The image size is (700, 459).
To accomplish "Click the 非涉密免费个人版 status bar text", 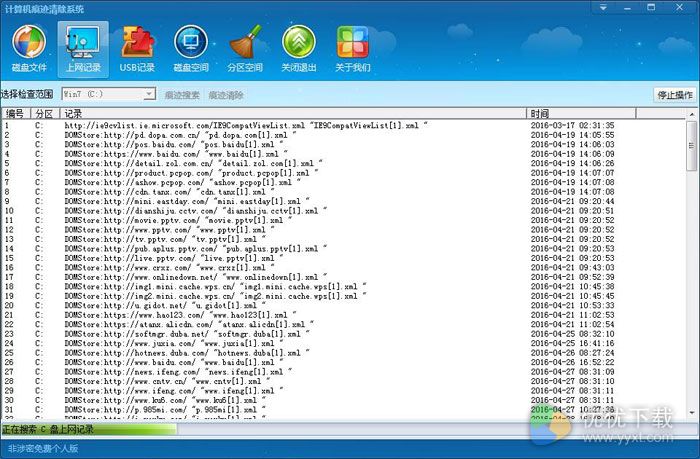I will pos(43,448).
